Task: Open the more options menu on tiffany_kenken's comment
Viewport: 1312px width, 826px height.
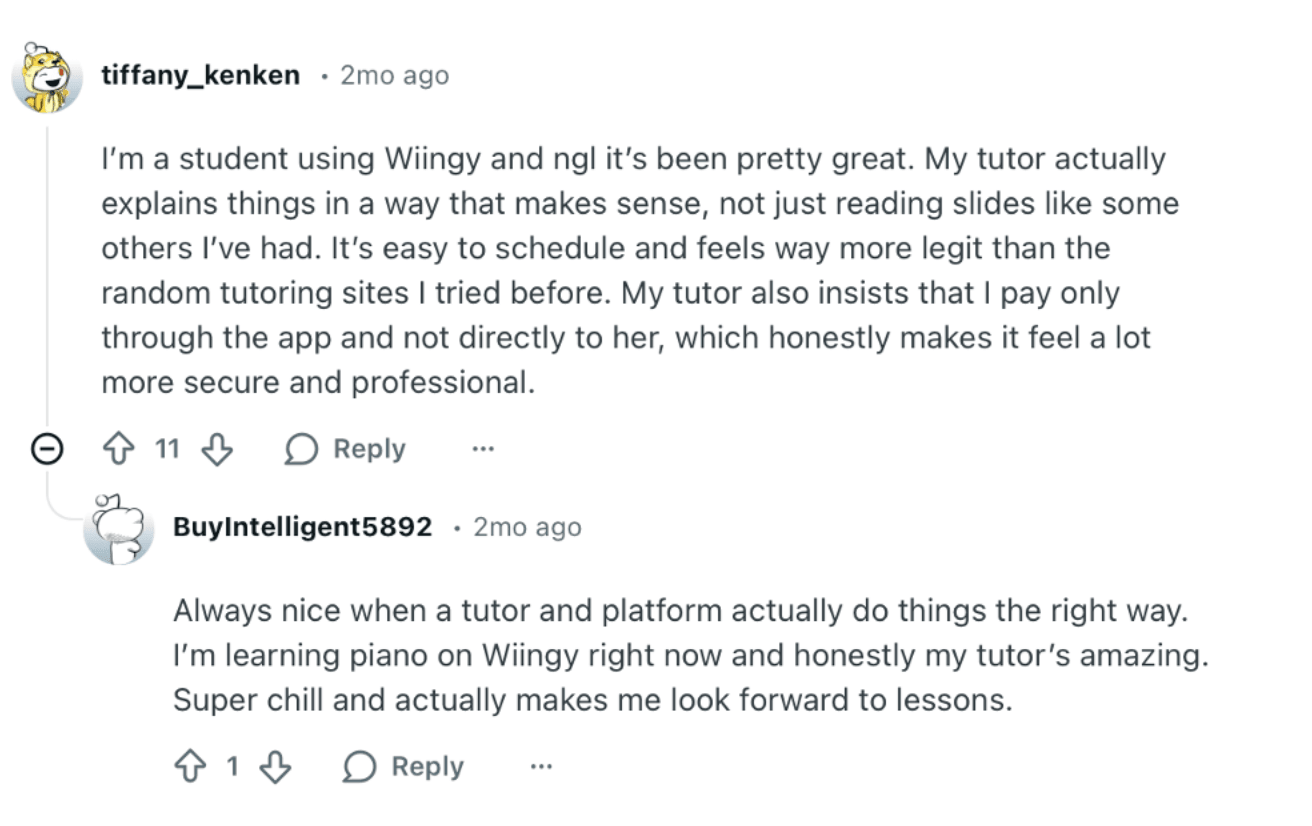Action: click(x=483, y=449)
